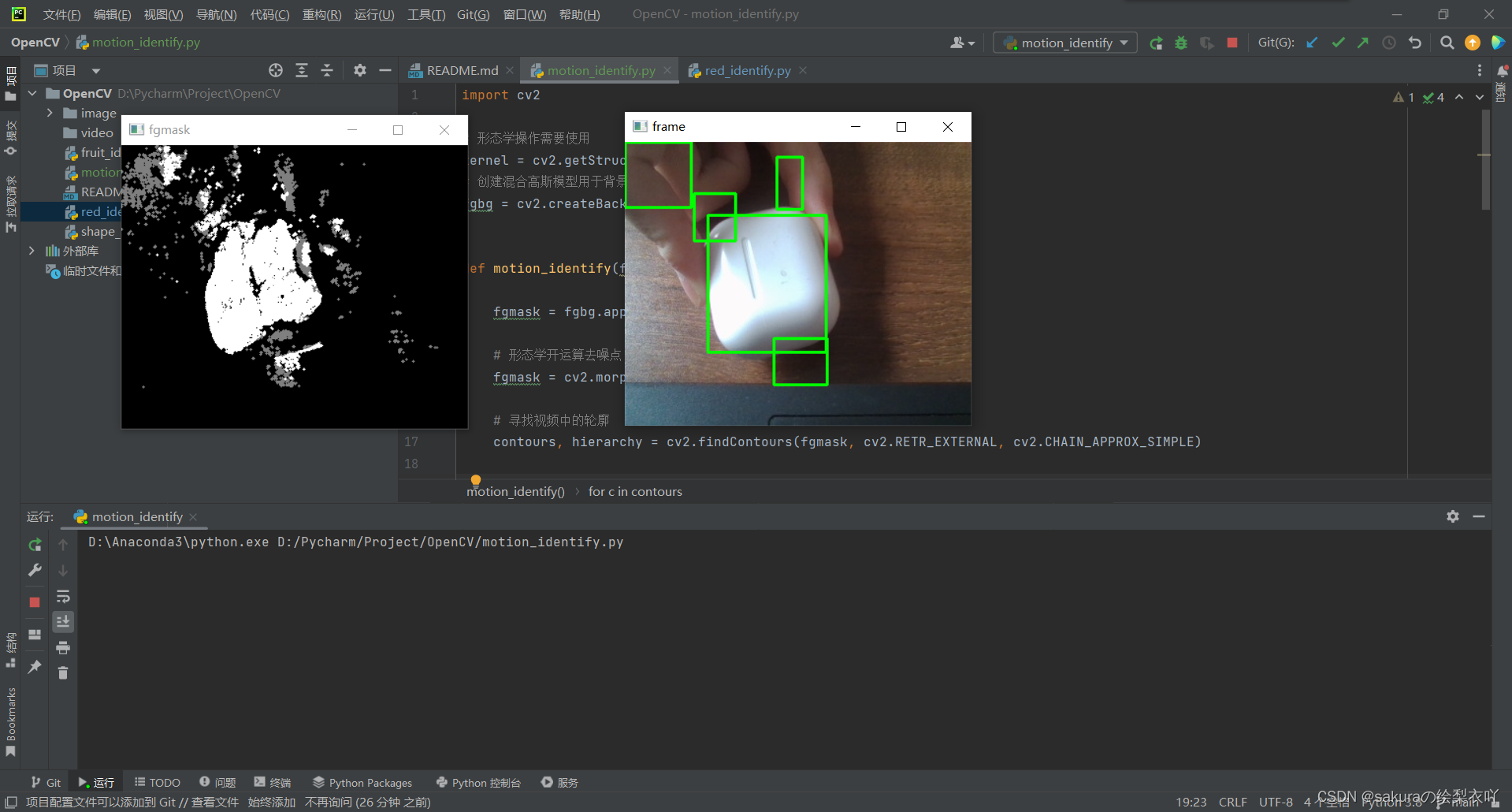Pin the motion_identify run tab

35,666
